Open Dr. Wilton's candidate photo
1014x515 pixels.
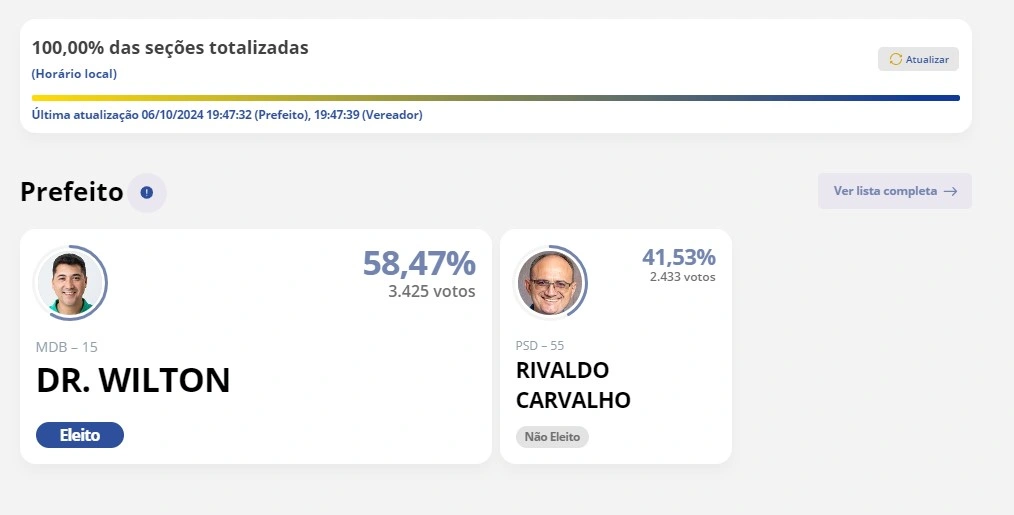coord(70,283)
